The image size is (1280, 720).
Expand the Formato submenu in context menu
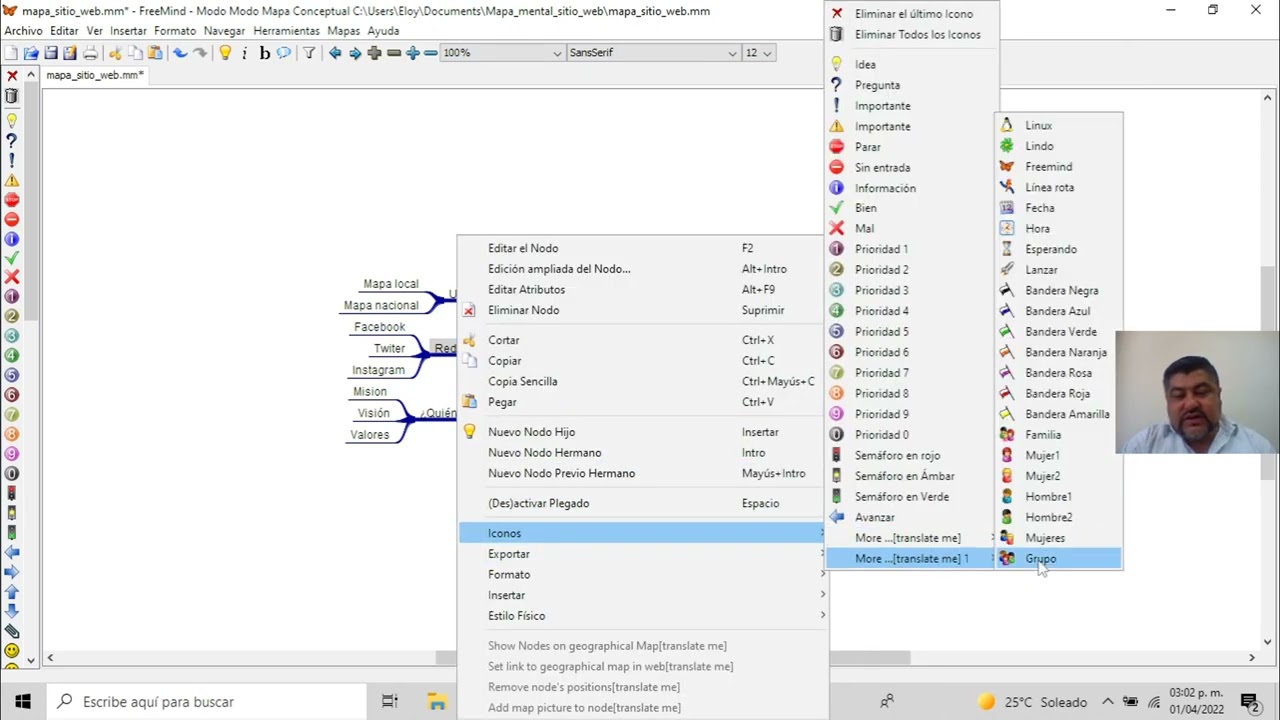tap(643, 575)
